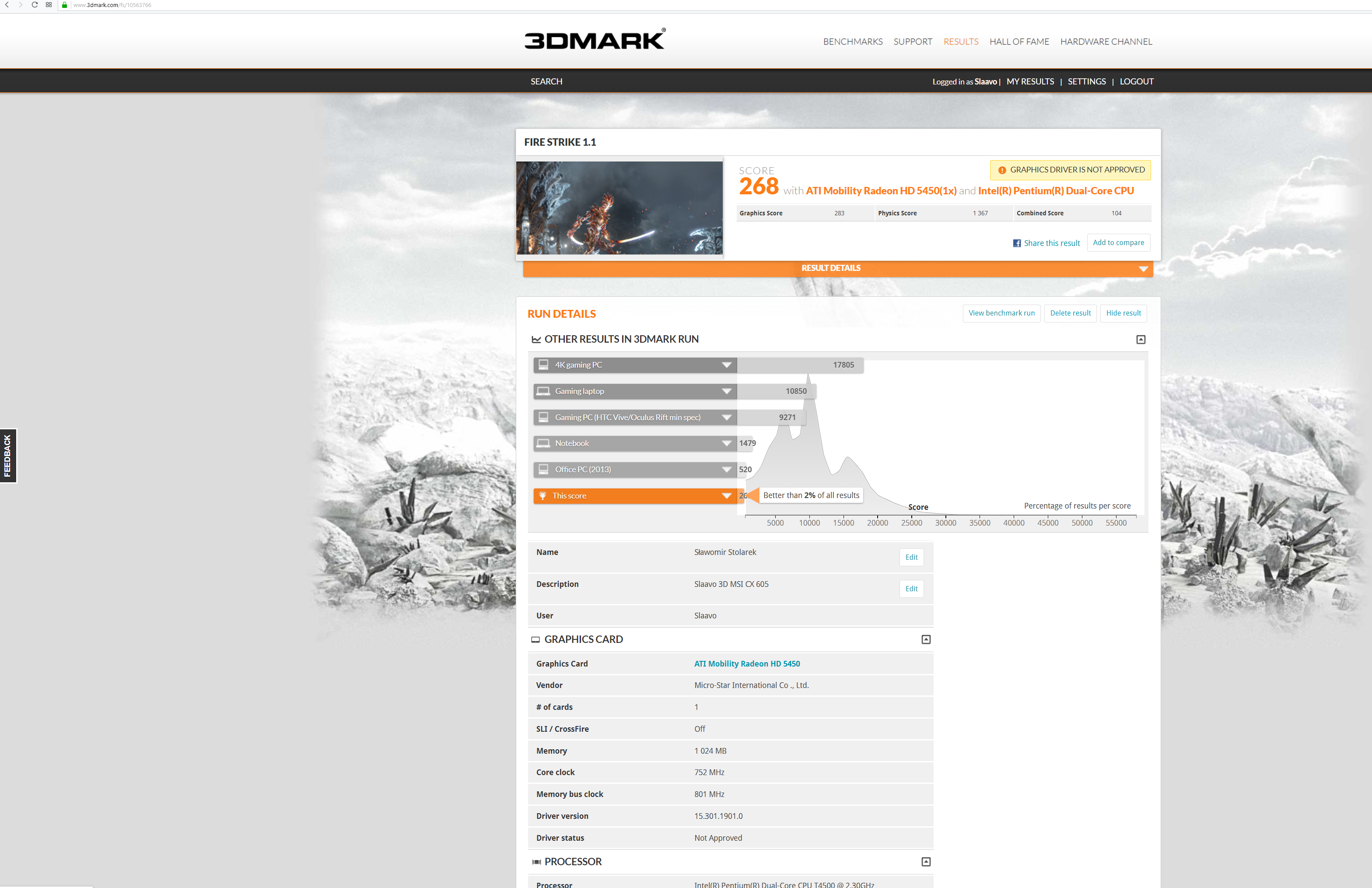
Task: Edit the Description field
Action: 911,589
